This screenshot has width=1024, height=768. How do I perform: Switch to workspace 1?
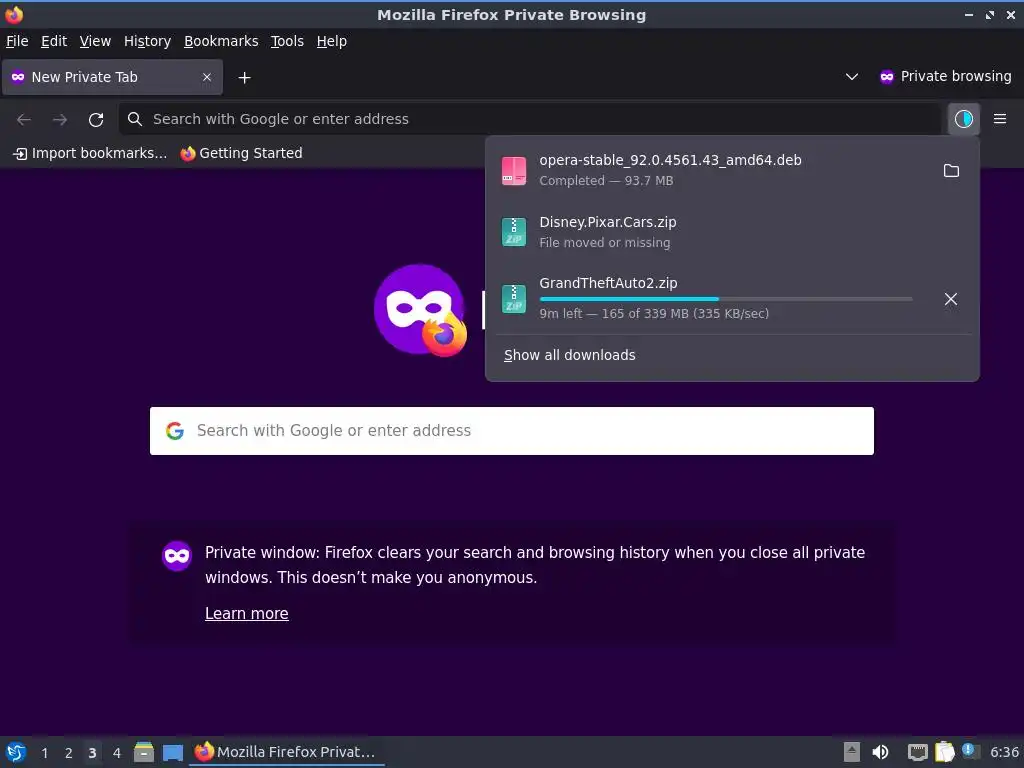44,753
